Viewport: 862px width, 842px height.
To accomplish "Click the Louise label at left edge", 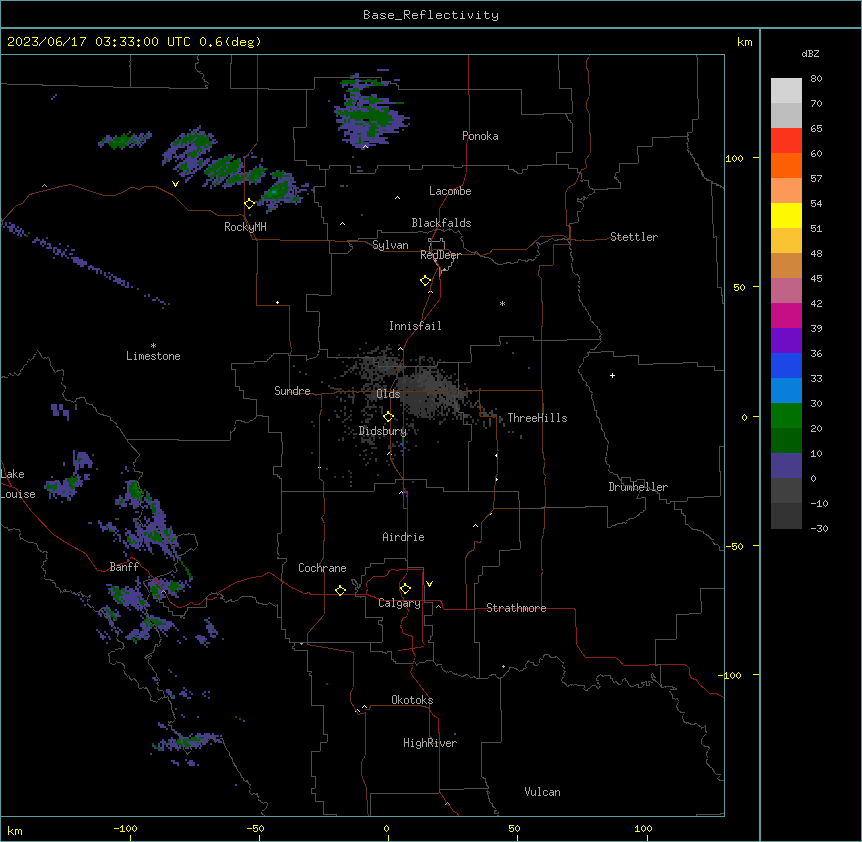I will click(18, 494).
